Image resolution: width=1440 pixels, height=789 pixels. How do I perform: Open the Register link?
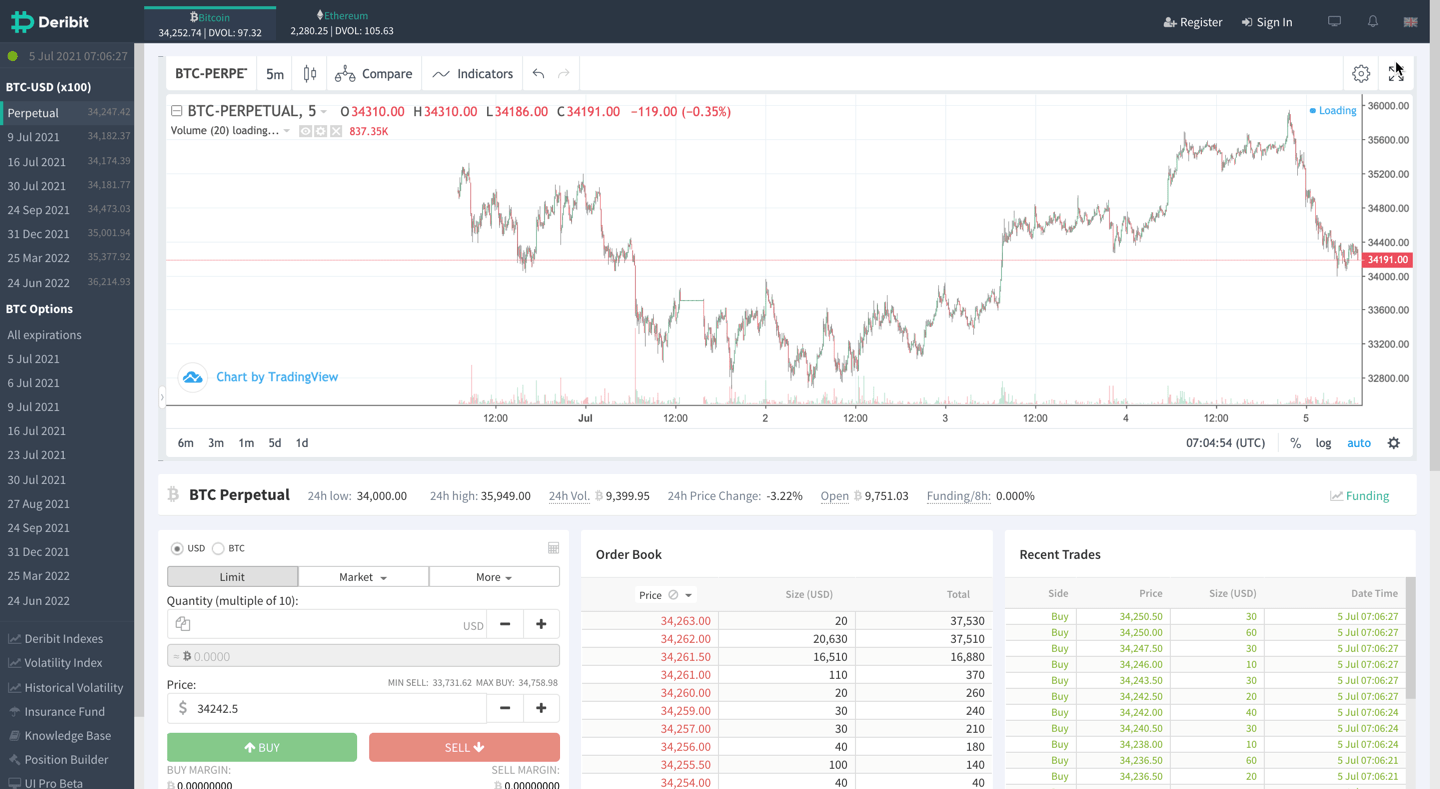[1193, 22]
